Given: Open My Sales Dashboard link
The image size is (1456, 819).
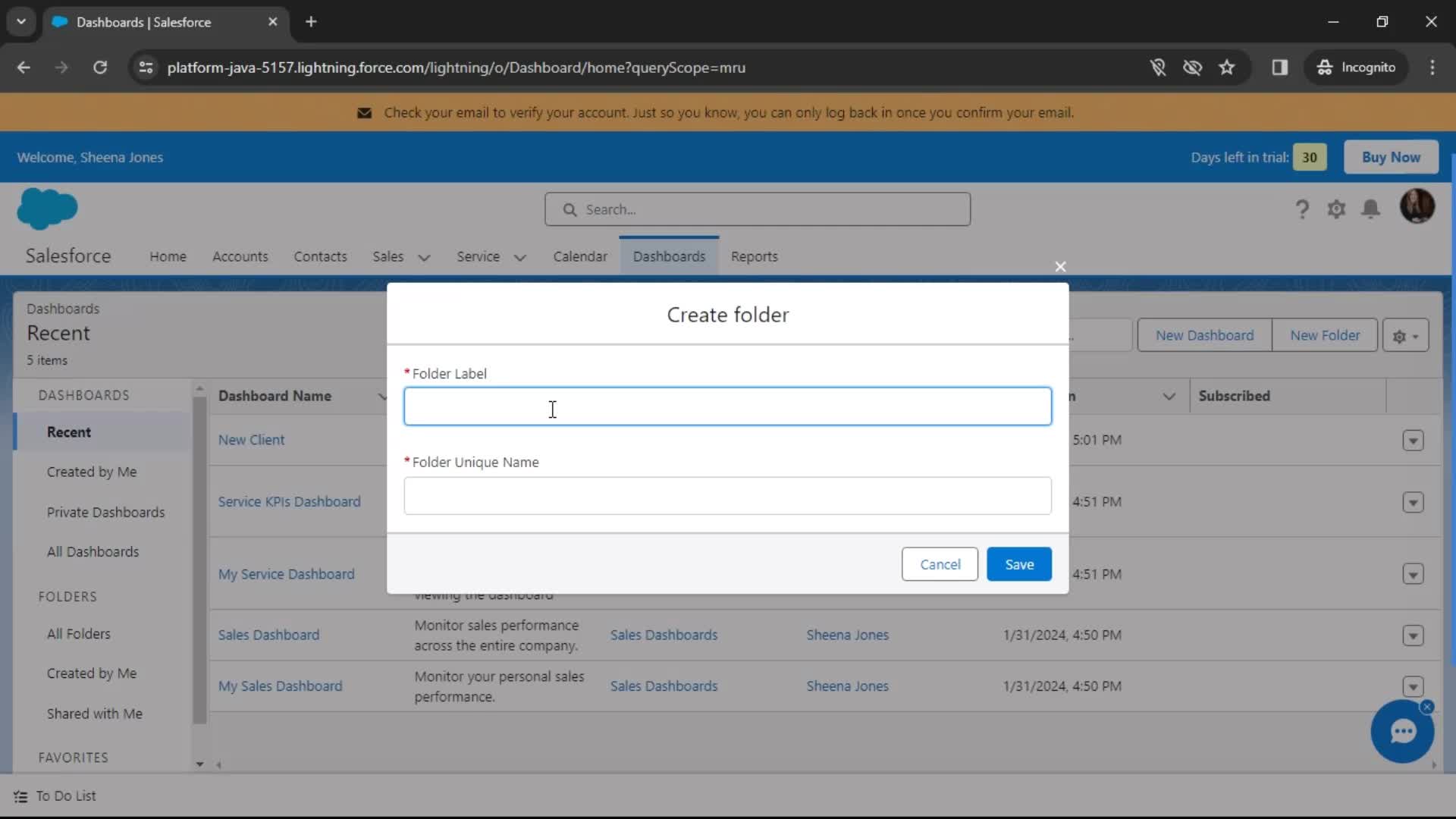Looking at the screenshot, I should pyautogui.click(x=280, y=686).
